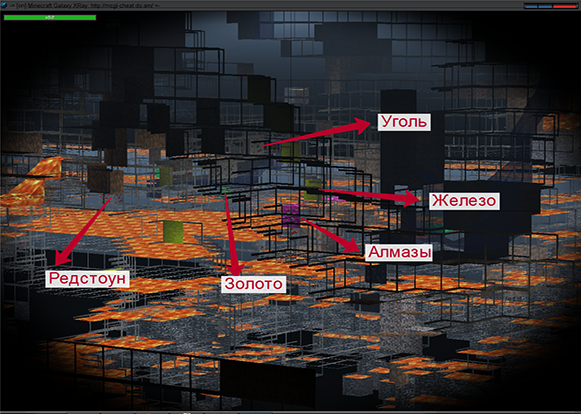
Task: Select the brown dirt block above the Редстоун arrow
Action: [x=106, y=180]
